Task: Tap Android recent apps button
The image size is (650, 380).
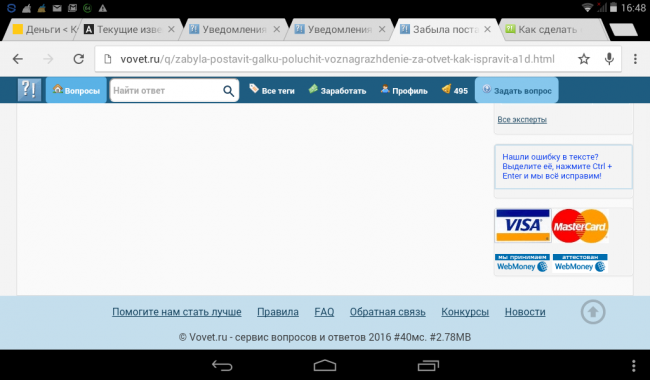Action: (428, 365)
